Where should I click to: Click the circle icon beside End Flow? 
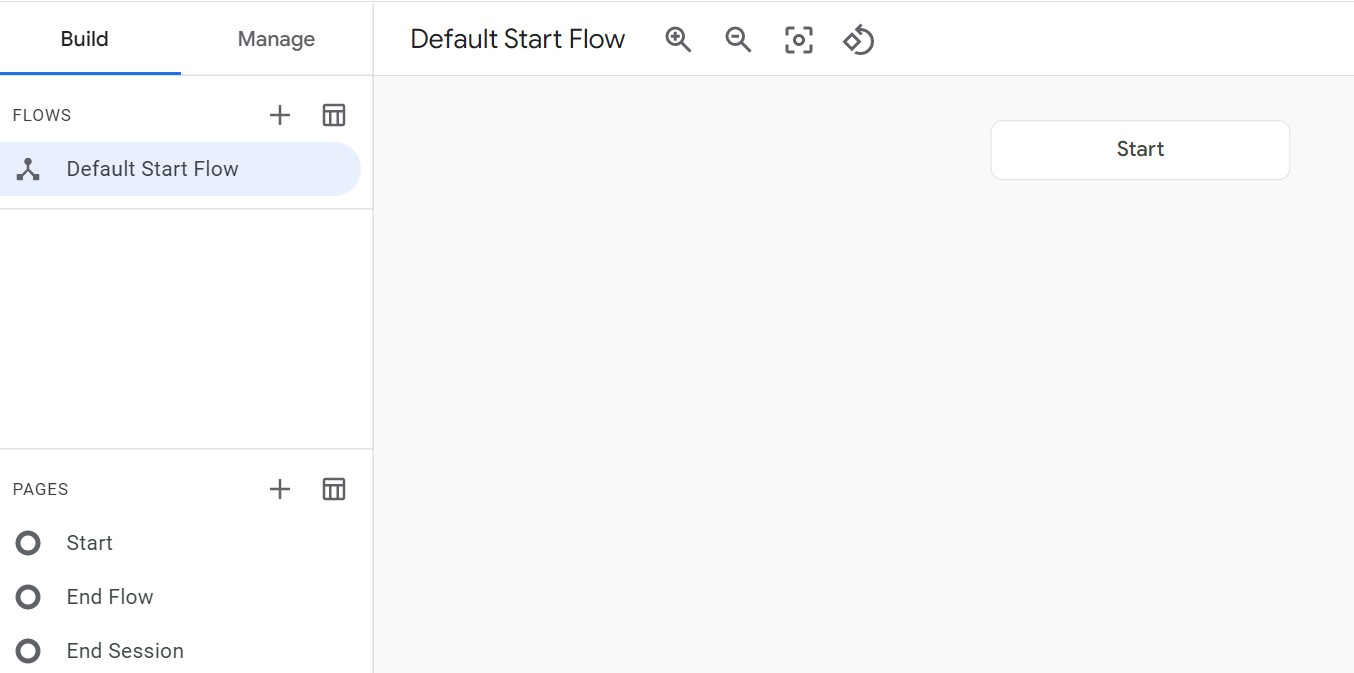point(28,597)
